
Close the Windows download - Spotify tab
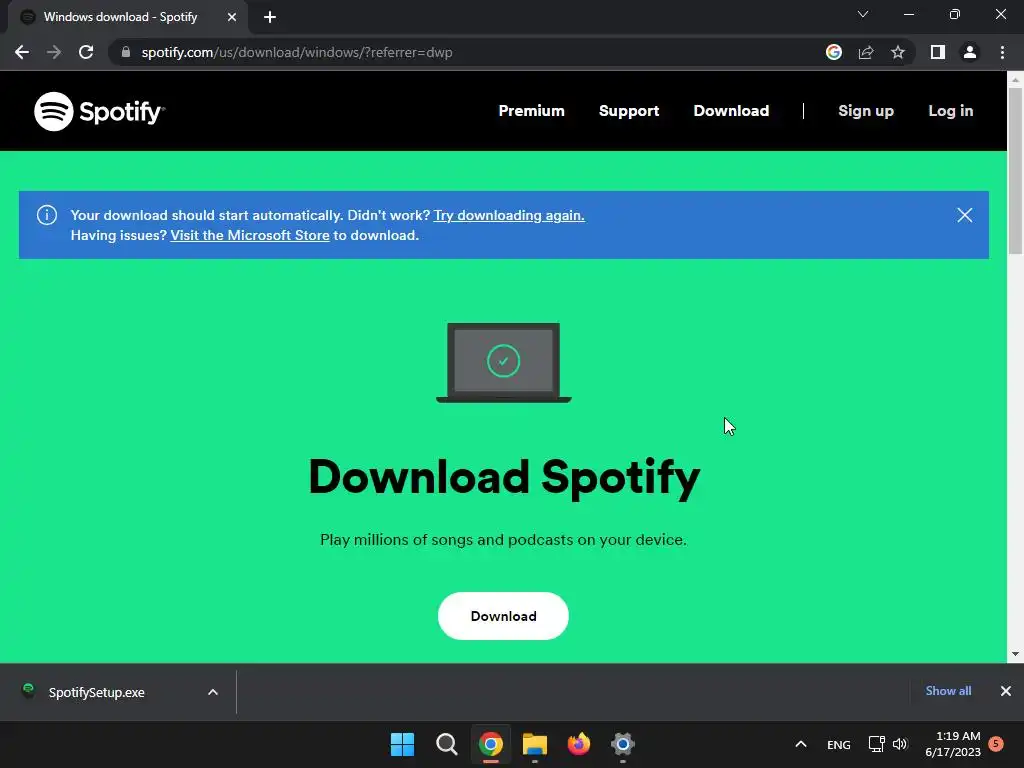coord(232,17)
